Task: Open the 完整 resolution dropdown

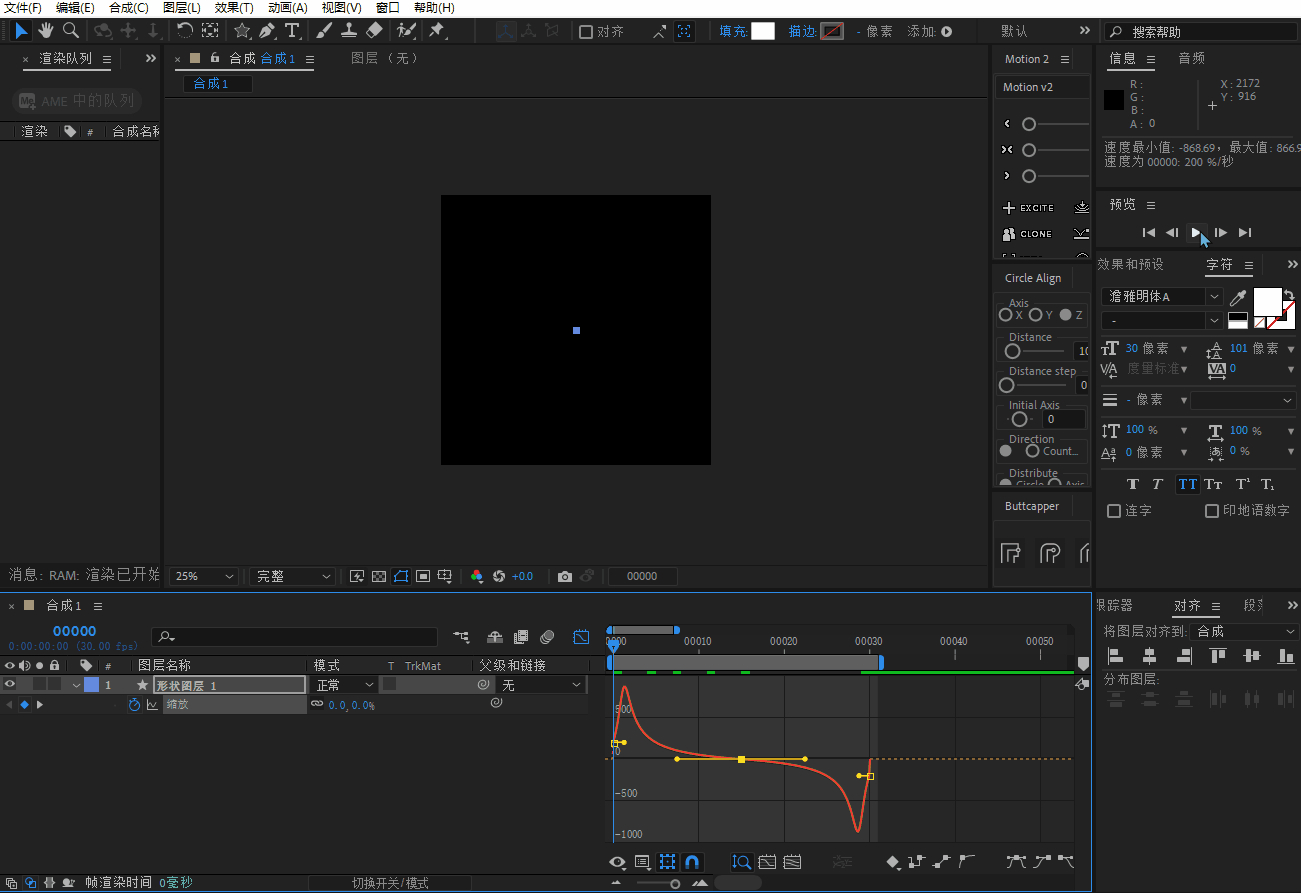Action: click(292, 576)
